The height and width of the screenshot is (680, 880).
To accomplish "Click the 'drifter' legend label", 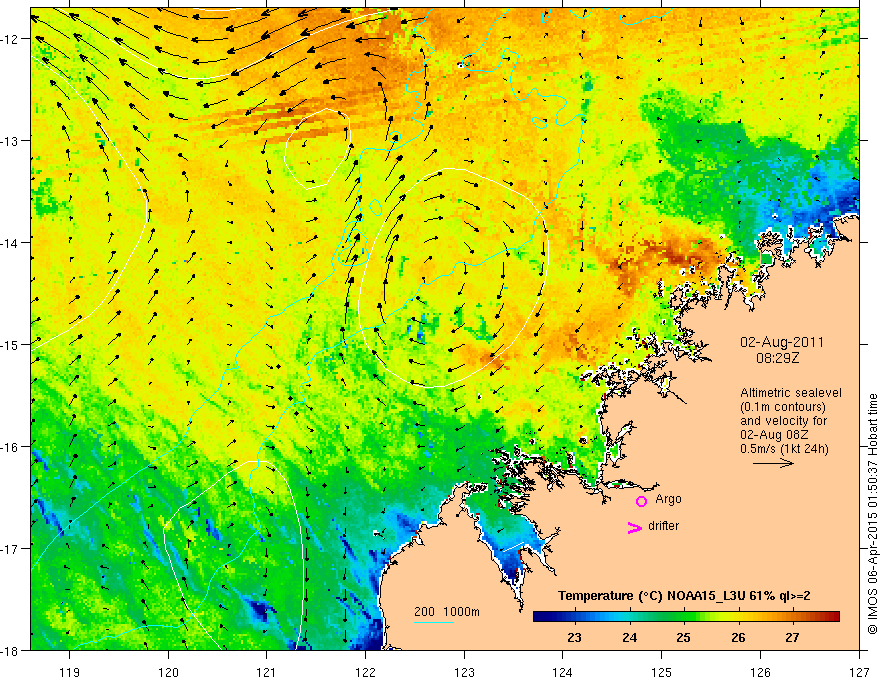I will tap(663, 526).
